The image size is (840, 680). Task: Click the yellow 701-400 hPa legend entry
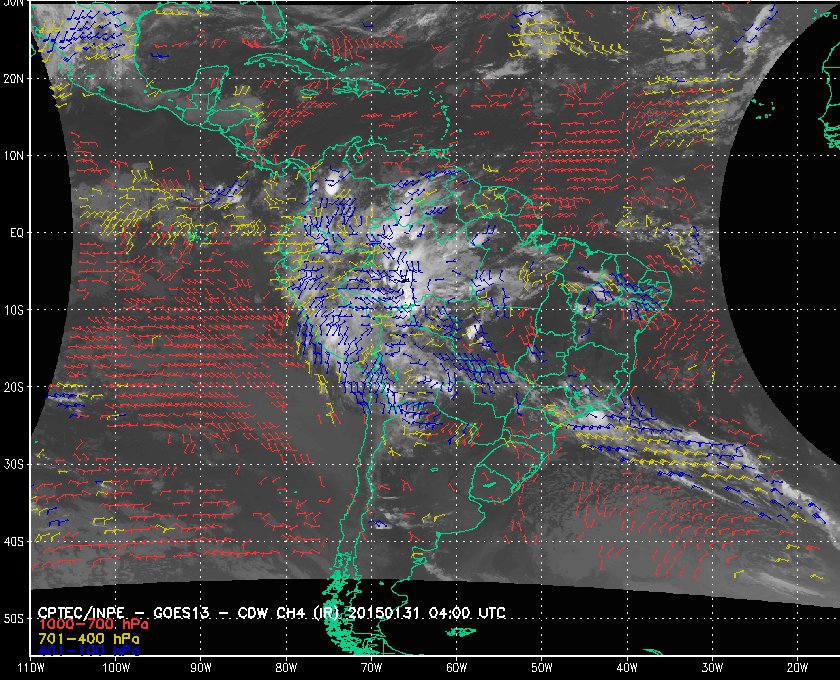(x=89, y=639)
